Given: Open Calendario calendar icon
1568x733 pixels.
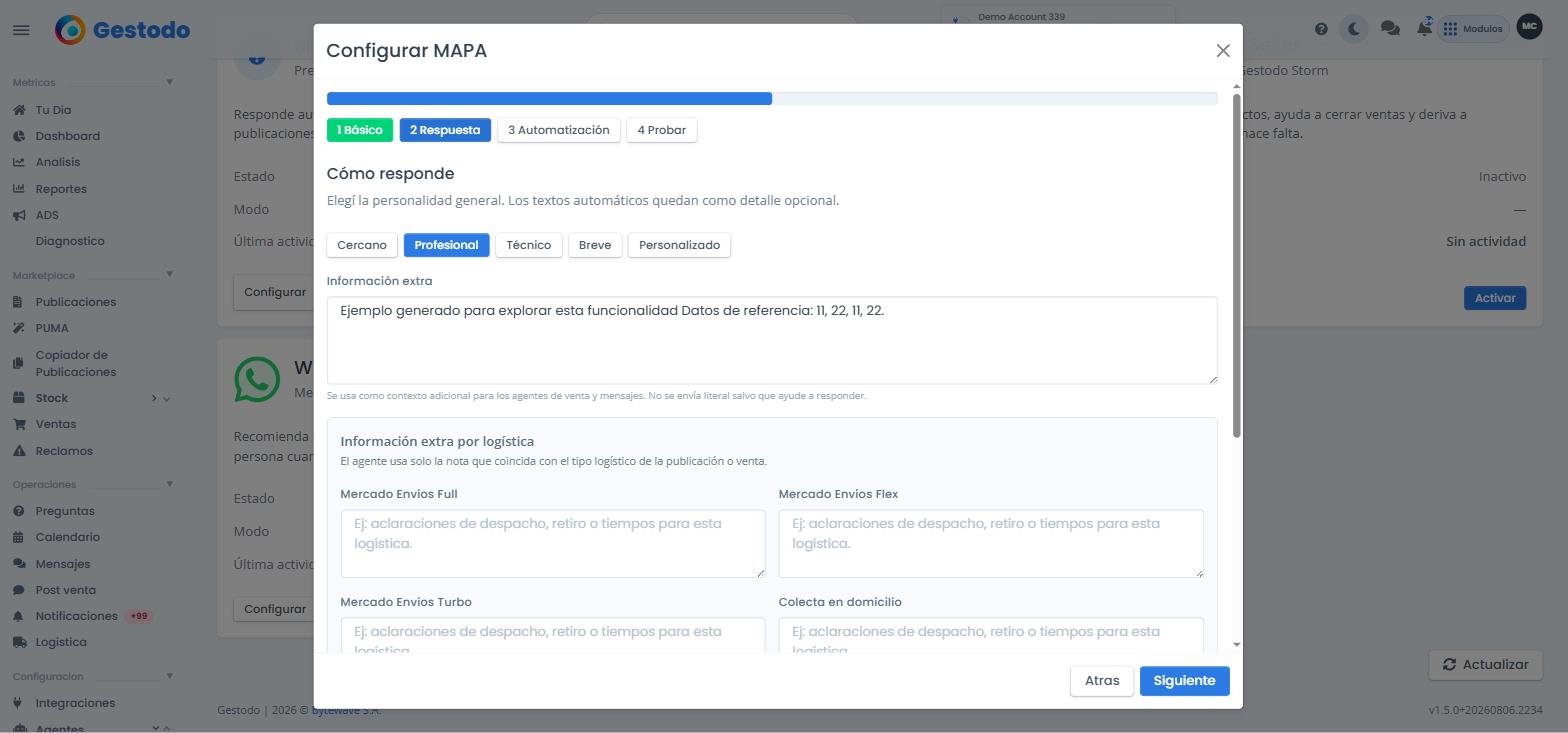Looking at the screenshot, I should 19,537.
